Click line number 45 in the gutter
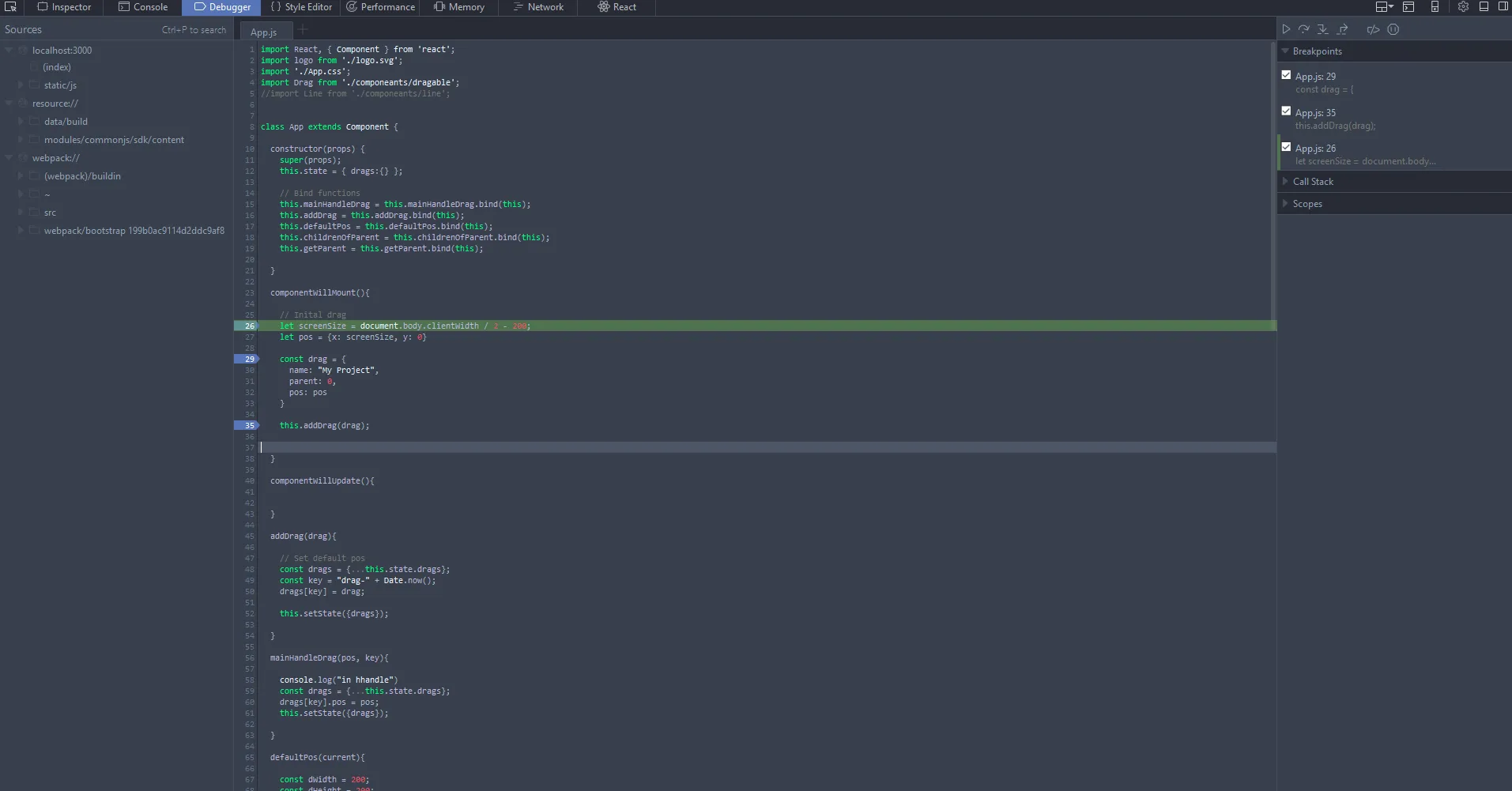Image resolution: width=1512 pixels, height=791 pixels. [x=250, y=536]
